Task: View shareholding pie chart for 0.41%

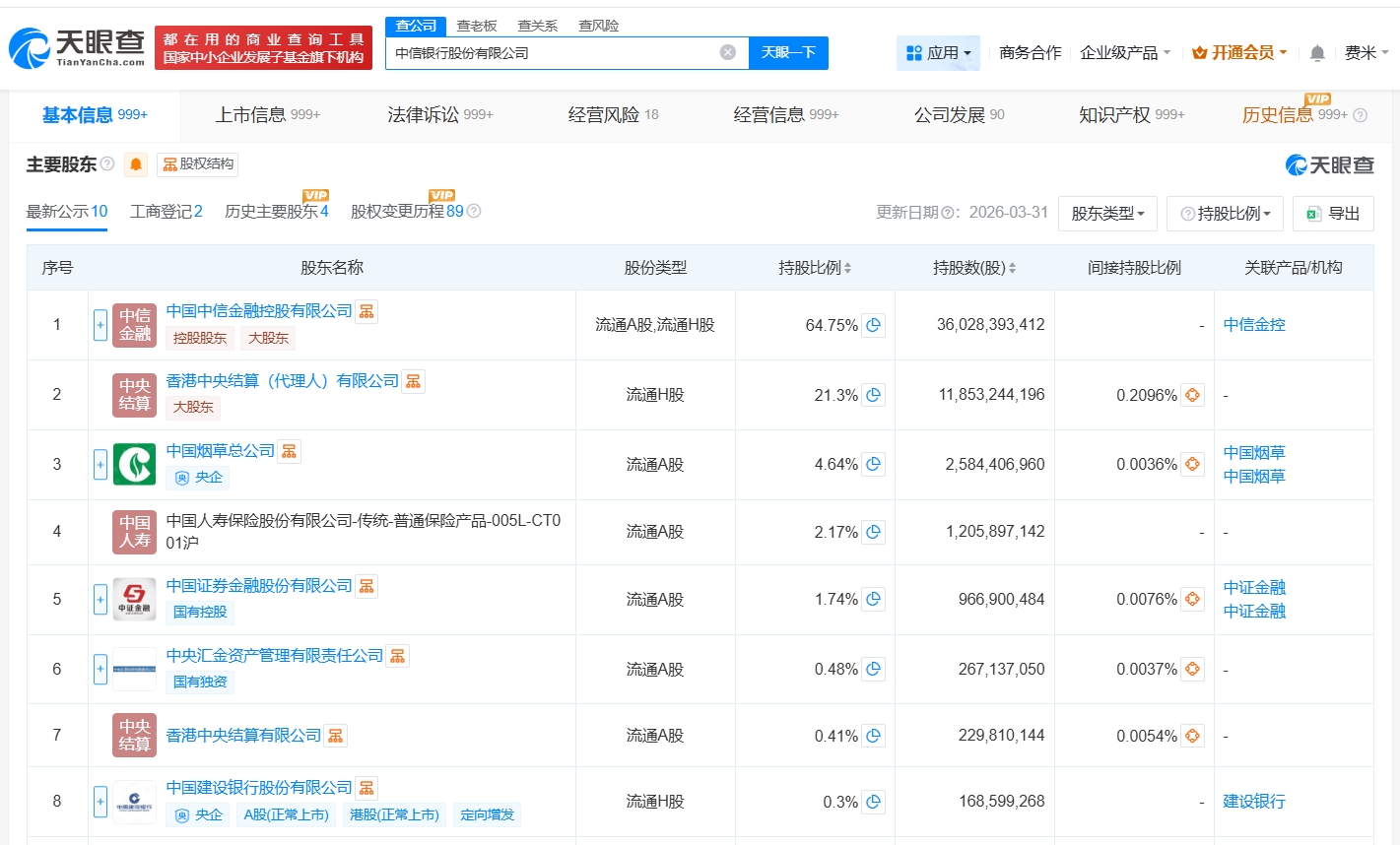Action: pyautogui.click(x=874, y=736)
